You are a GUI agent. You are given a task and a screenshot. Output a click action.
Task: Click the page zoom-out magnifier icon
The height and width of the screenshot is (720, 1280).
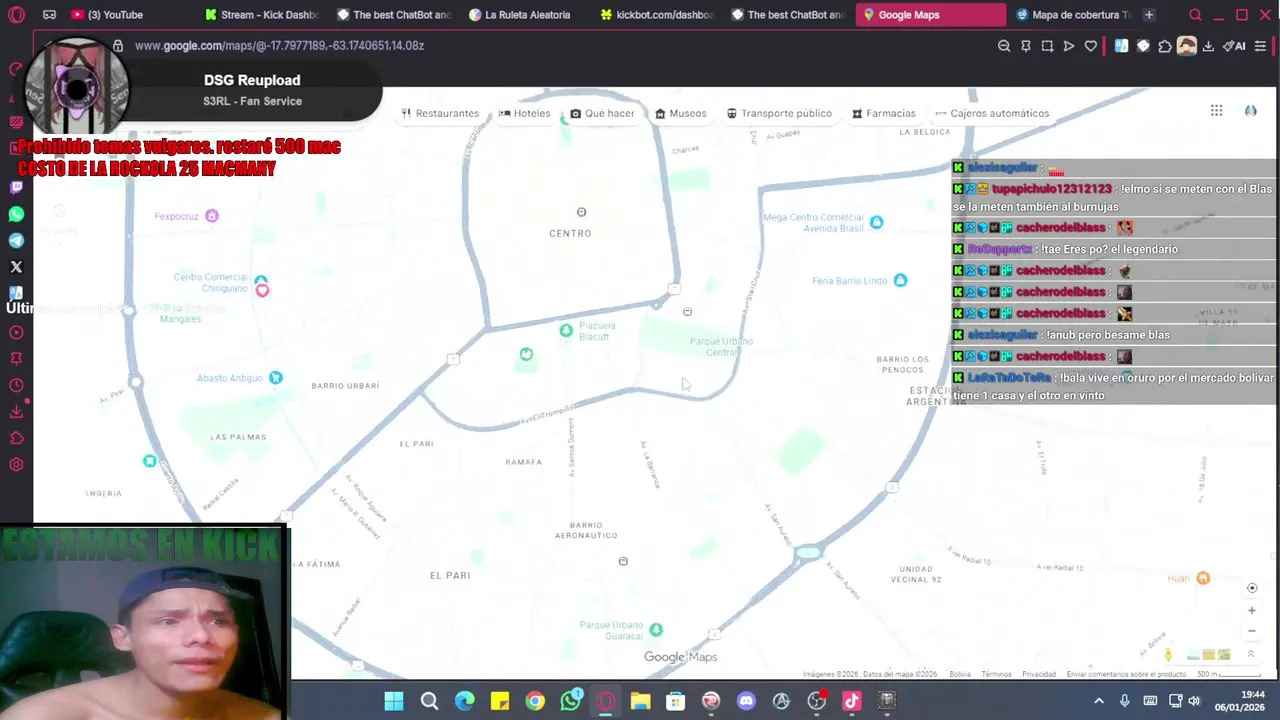point(1004,46)
